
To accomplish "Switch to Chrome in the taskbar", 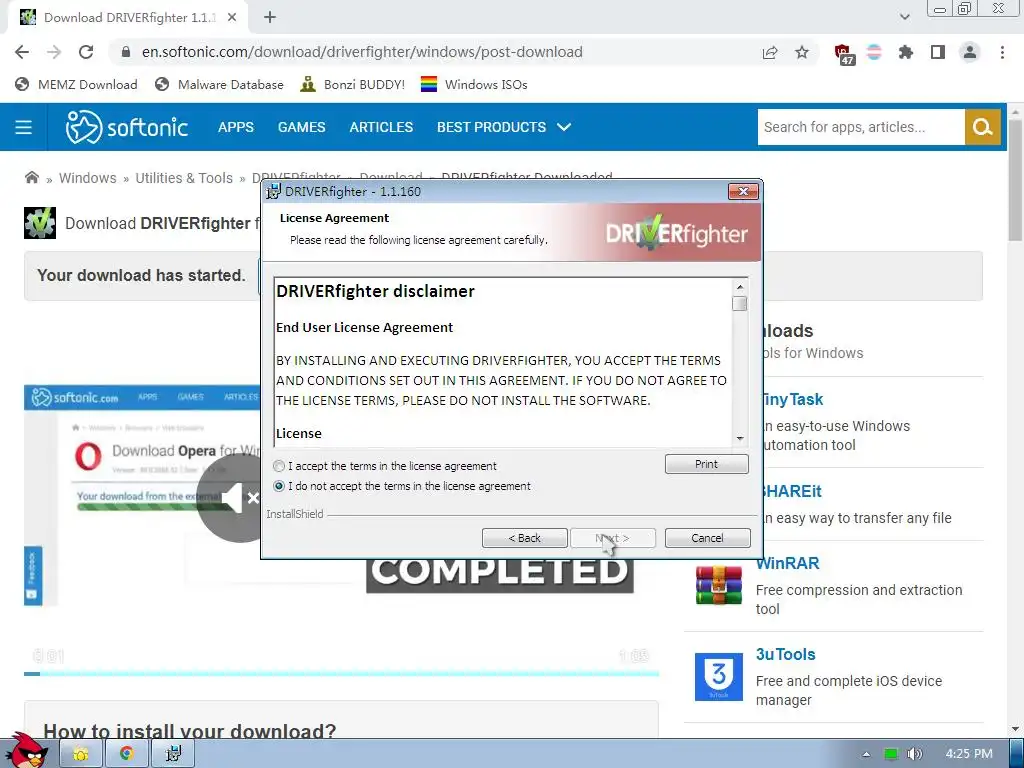I will (x=126, y=754).
